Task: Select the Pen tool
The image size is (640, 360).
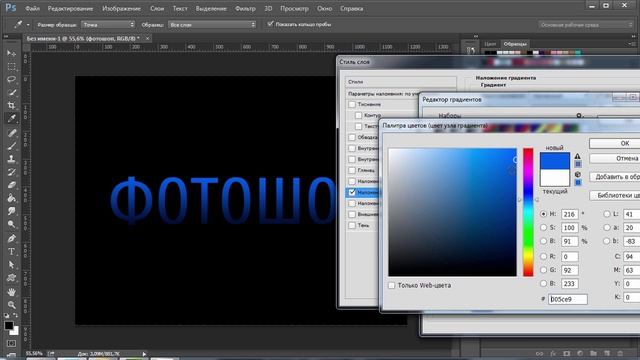Action: click(x=11, y=238)
